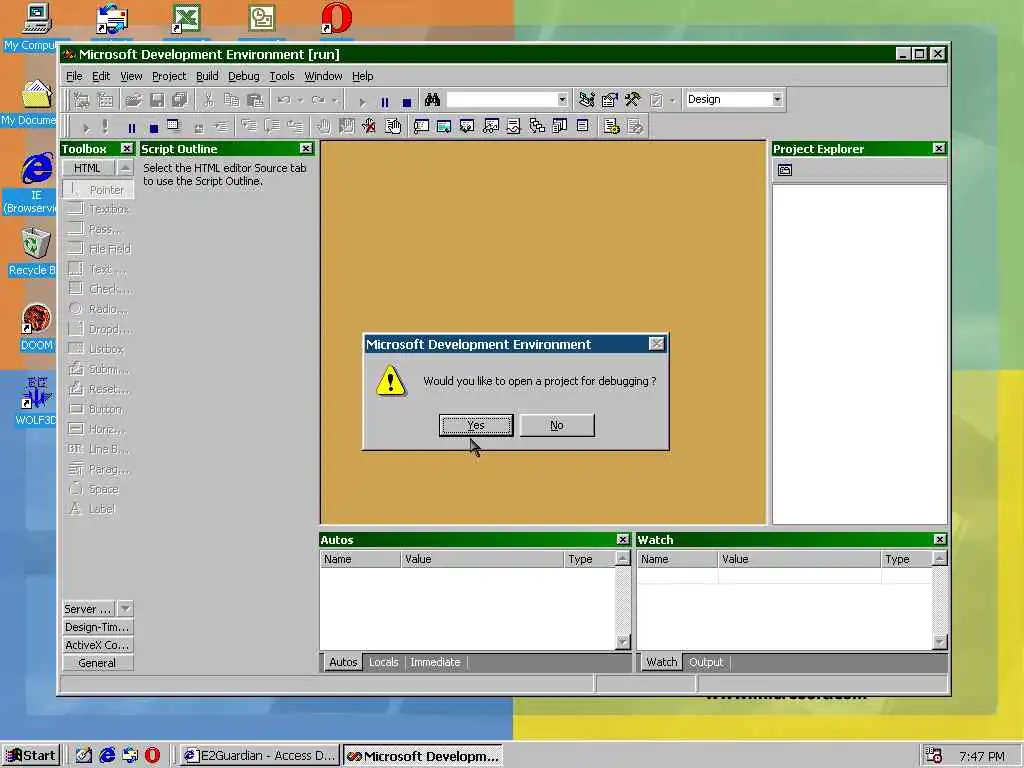
Task: Click the Cut scissors icon
Action: tap(208, 100)
